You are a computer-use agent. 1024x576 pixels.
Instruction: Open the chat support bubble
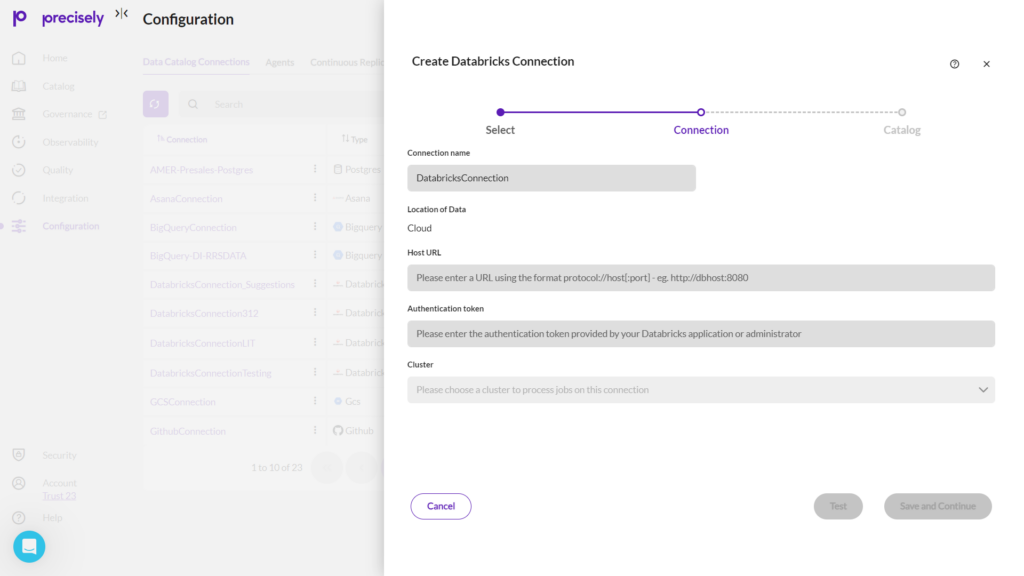tap(29, 547)
